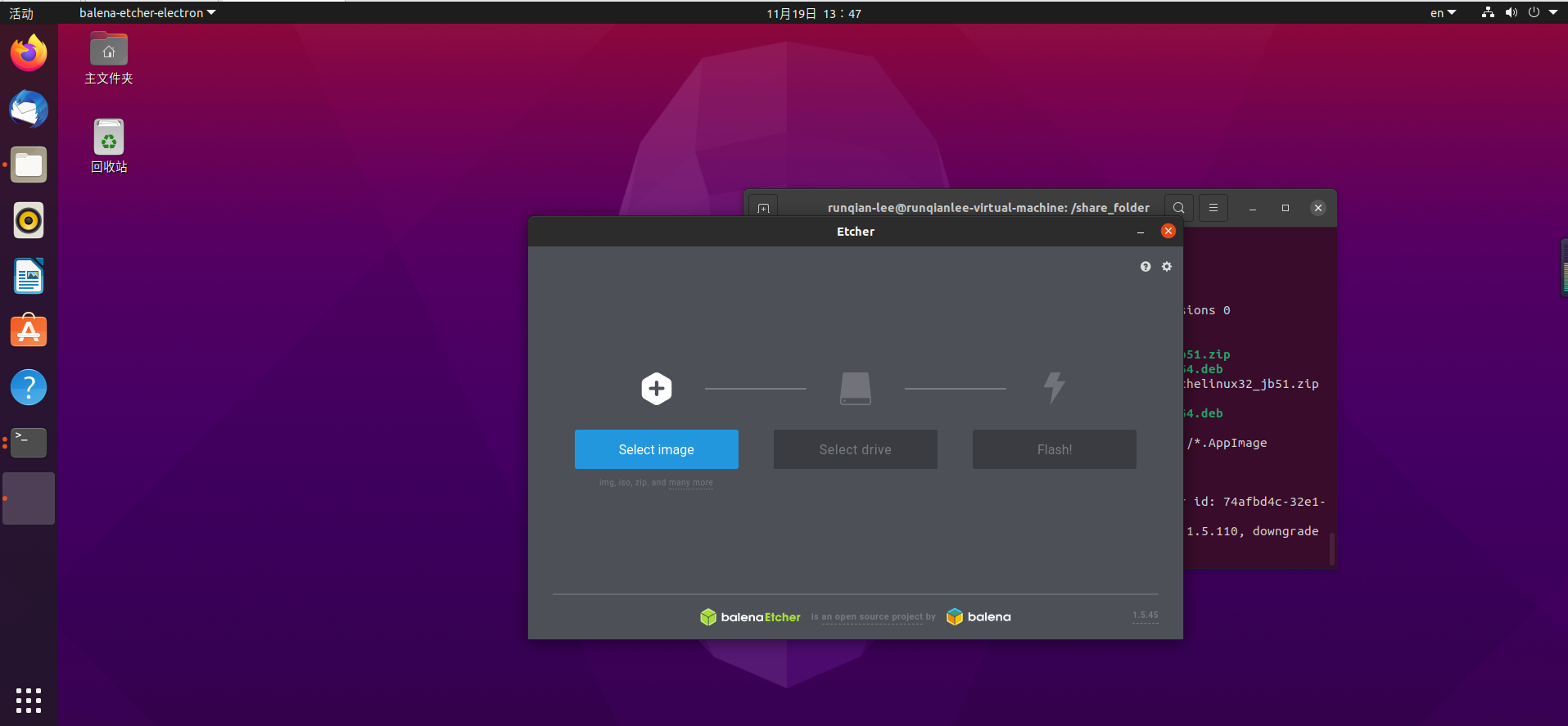
Task: Click the drive icon in Etcher
Action: 855,388
